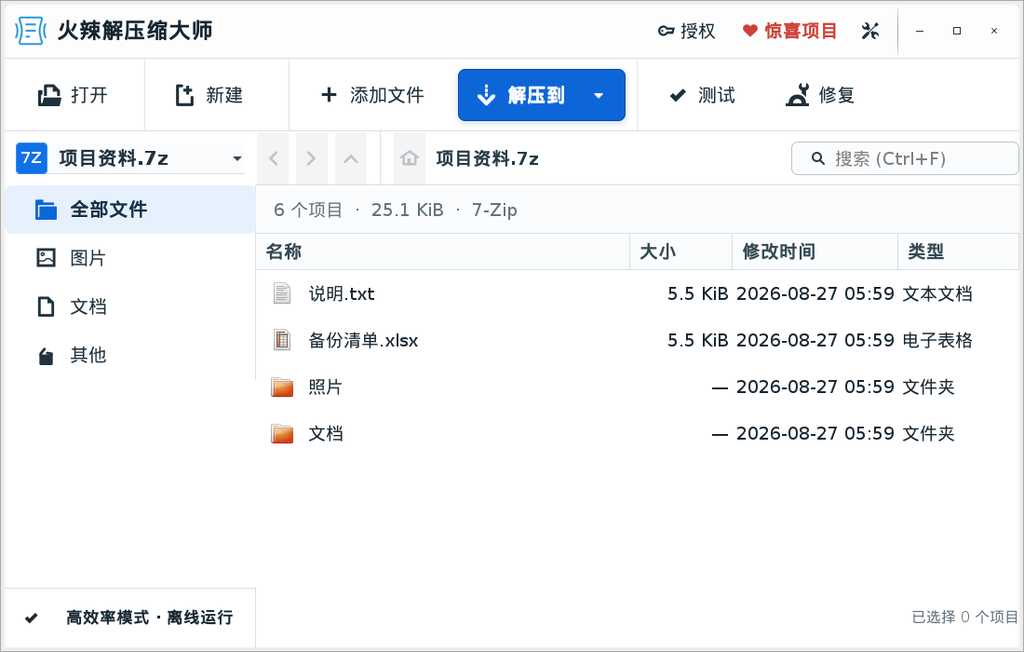Click the 6 个项目 summary text
Image resolution: width=1024 pixels, height=652 pixels.
tap(308, 210)
